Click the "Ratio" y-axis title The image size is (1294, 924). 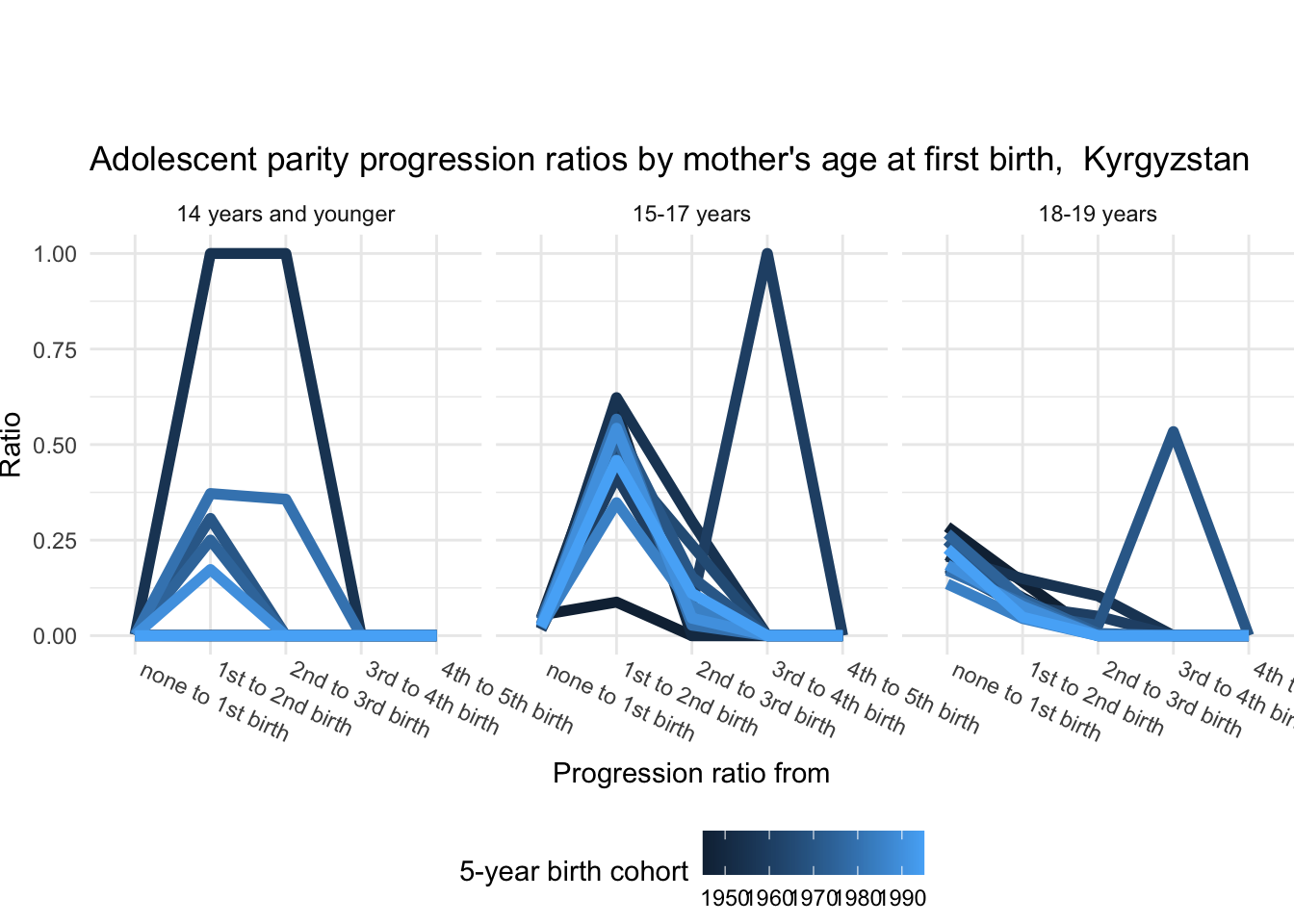(12, 444)
